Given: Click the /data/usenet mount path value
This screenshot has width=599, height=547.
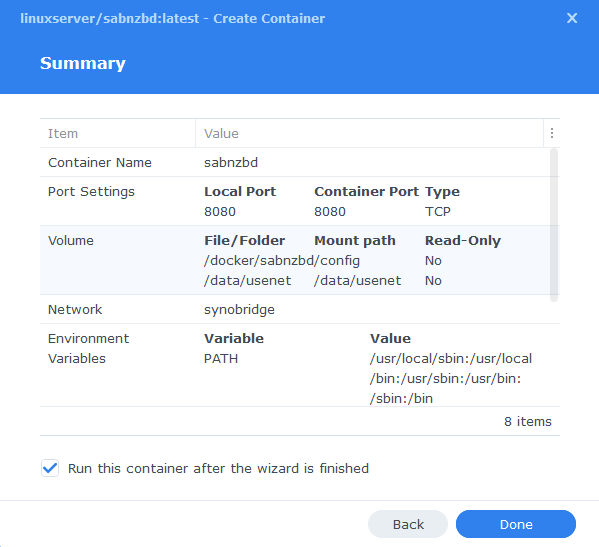Looking at the screenshot, I should pos(358,281).
